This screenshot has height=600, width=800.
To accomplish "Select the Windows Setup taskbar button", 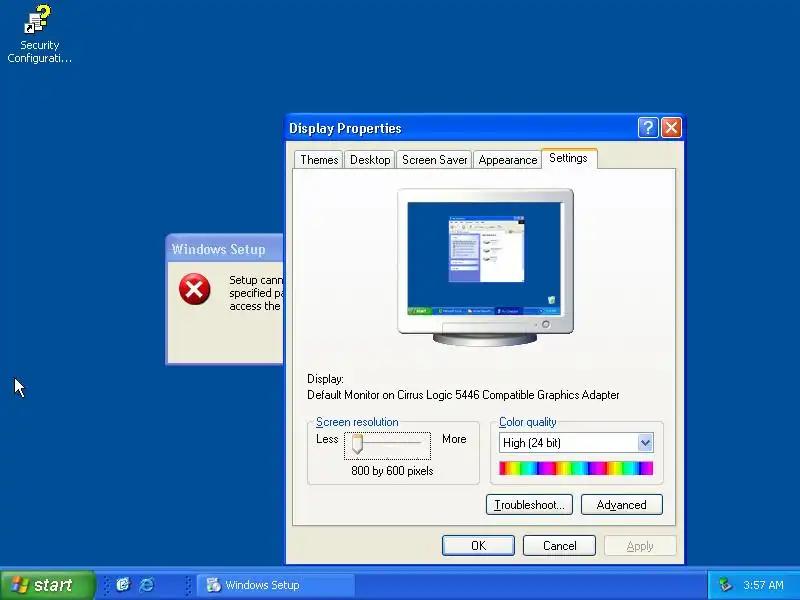I will (276, 585).
